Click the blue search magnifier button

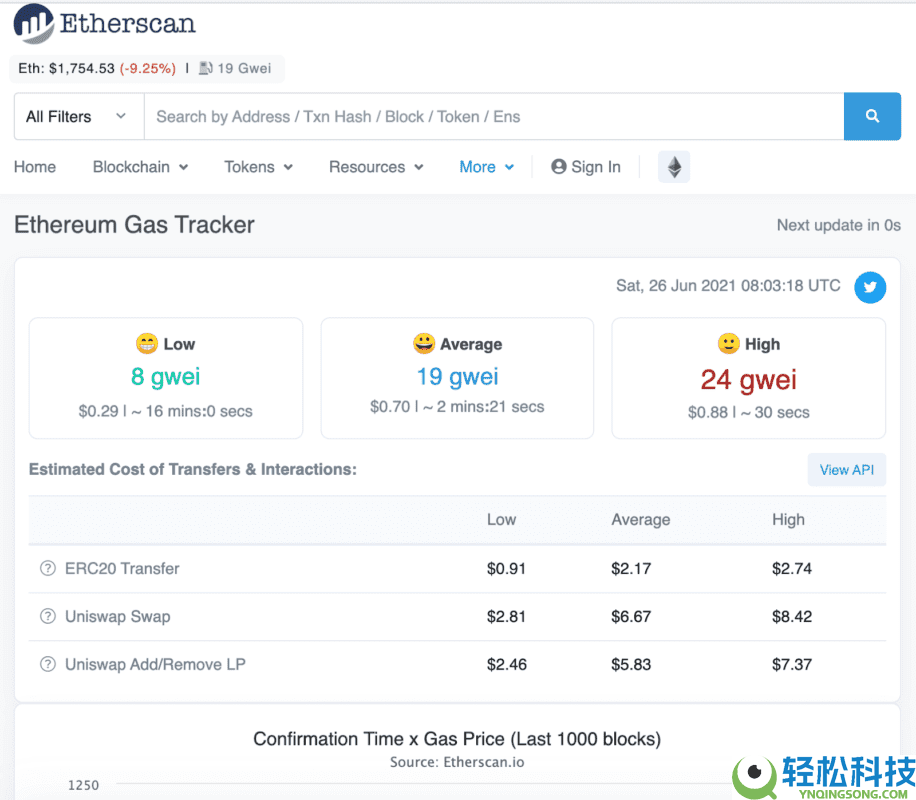(x=872, y=117)
